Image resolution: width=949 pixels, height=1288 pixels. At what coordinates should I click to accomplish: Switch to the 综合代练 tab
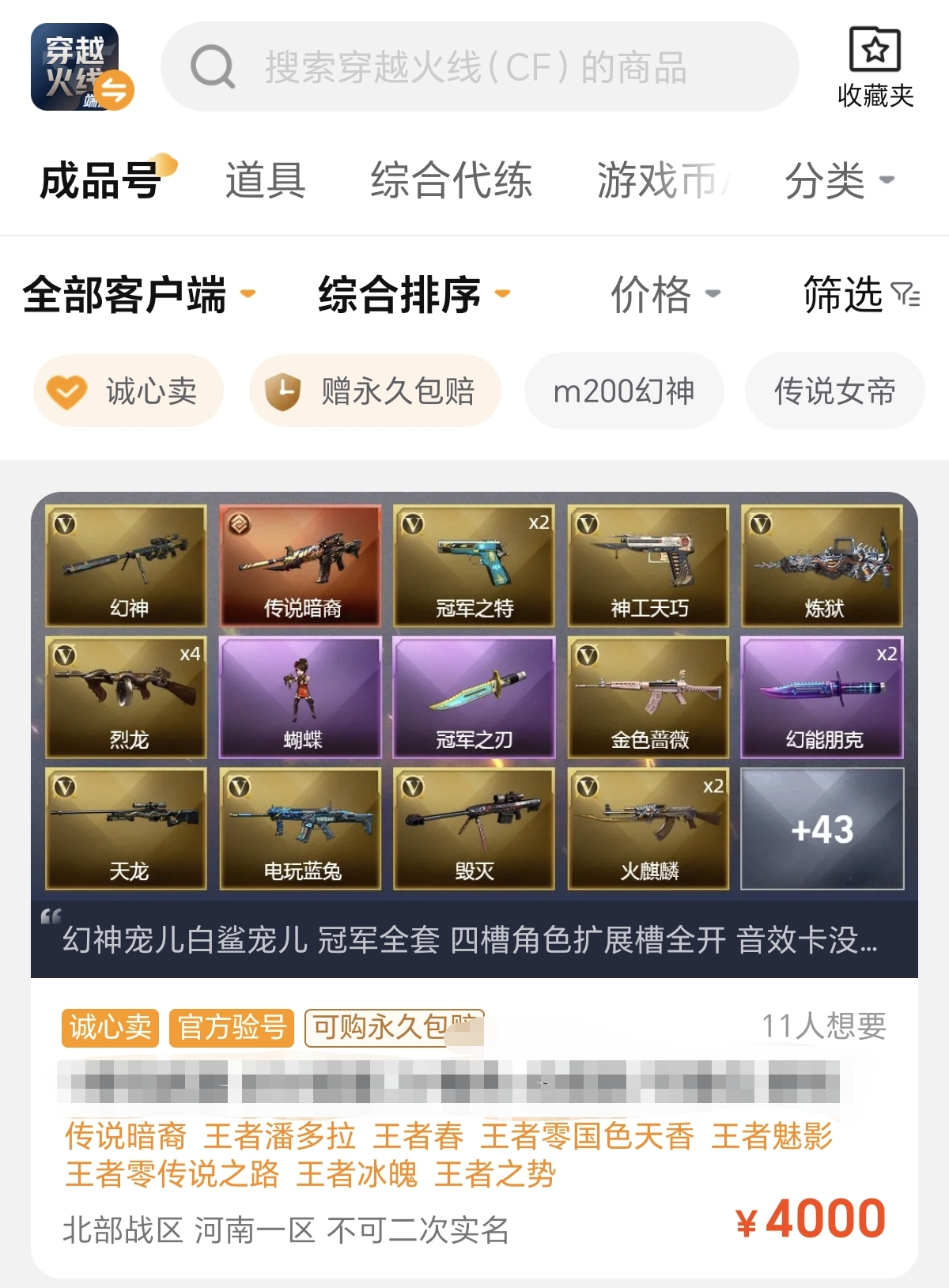452,180
